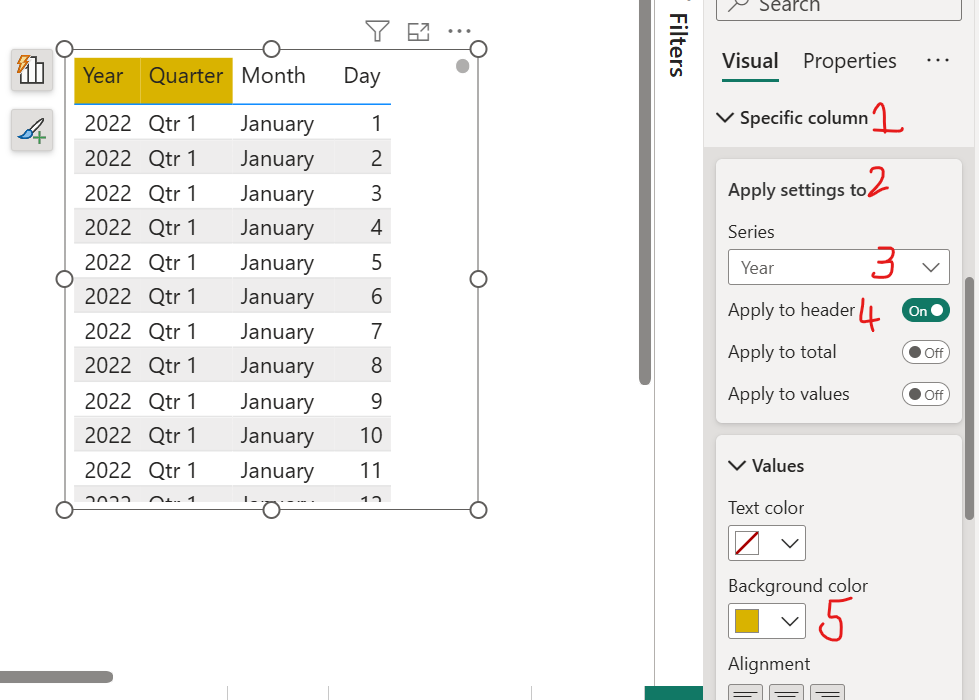Click the Apply settings to heading
This screenshot has height=700, width=979.
[797, 190]
